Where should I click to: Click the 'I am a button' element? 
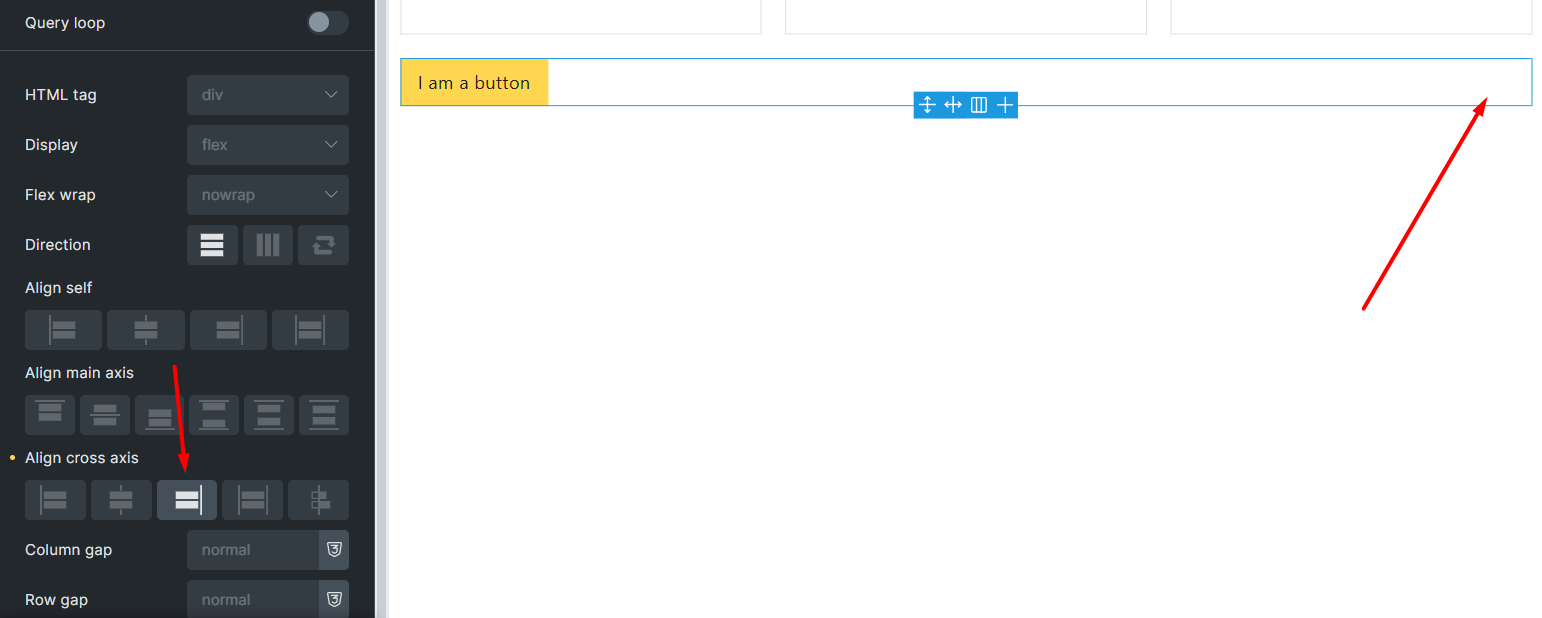(x=474, y=82)
